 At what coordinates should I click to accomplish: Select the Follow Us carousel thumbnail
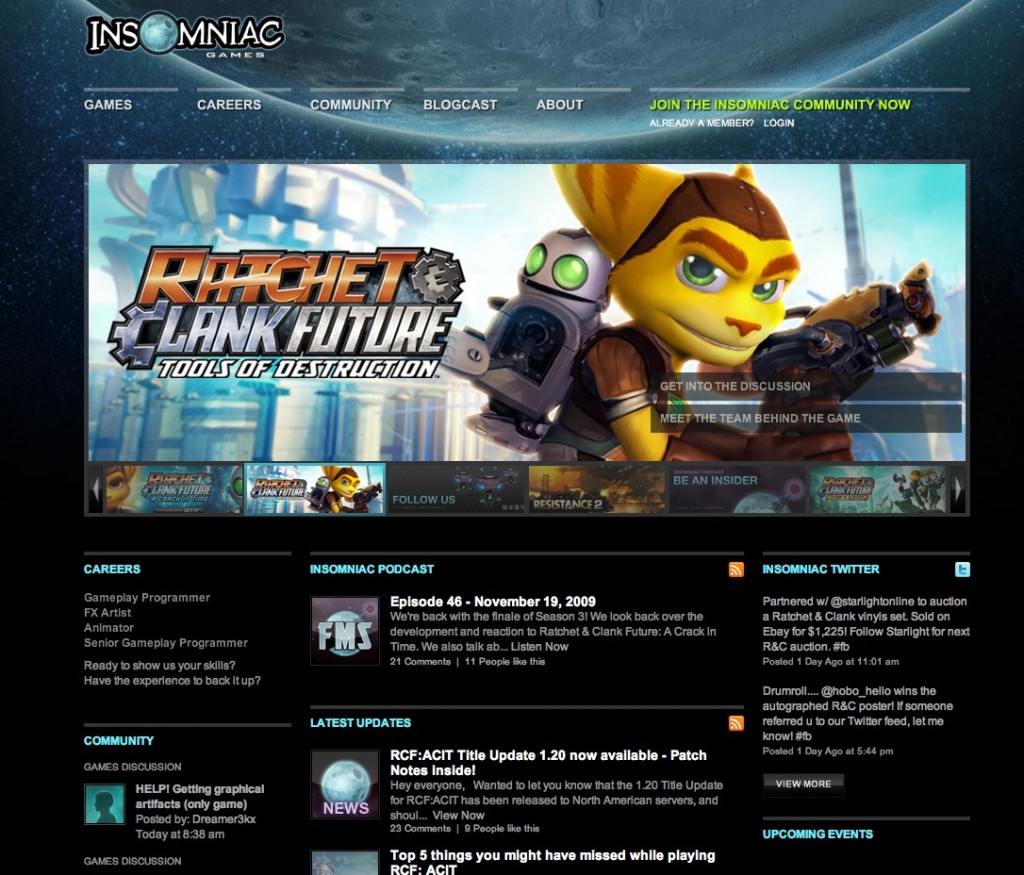pyautogui.click(x=456, y=488)
